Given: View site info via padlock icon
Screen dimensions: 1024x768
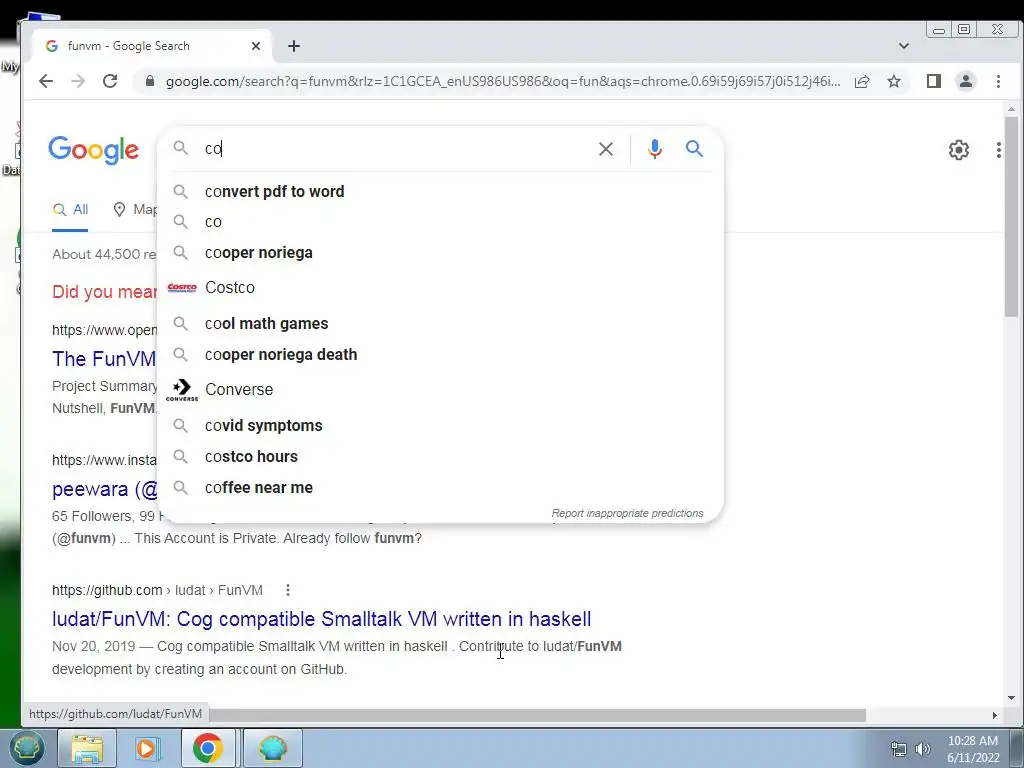Looking at the screenshot, I should (x=150, y=81).
